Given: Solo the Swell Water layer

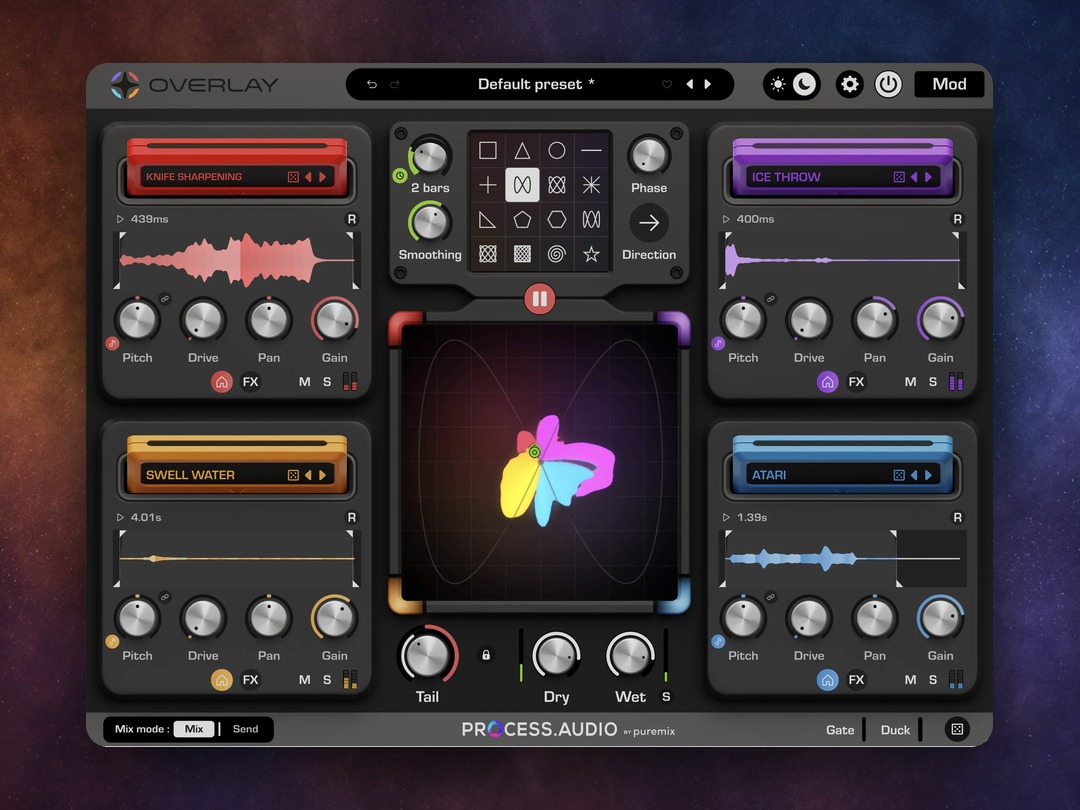Looking at the screenshot, I should point(327,680).
